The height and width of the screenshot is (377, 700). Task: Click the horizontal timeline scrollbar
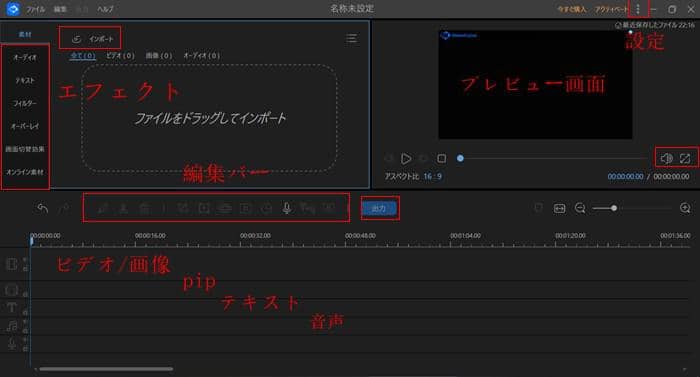[106, 369]
